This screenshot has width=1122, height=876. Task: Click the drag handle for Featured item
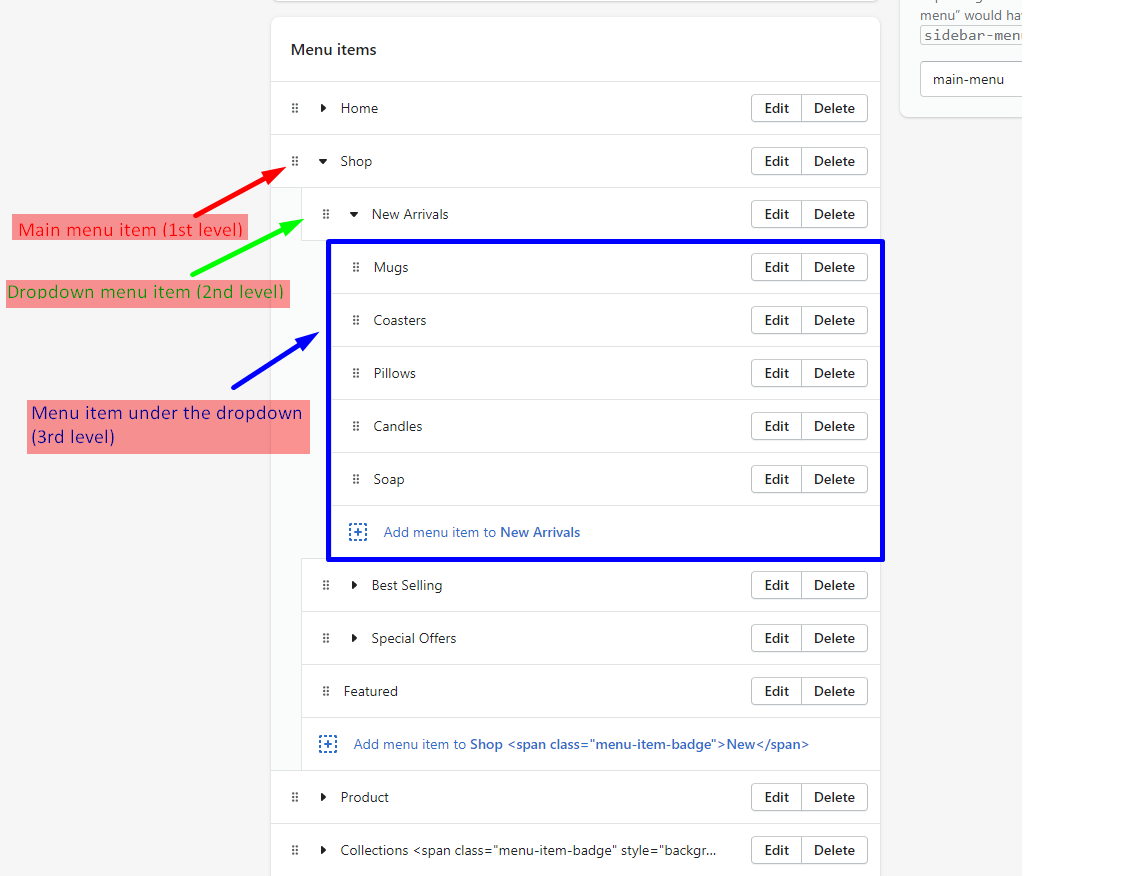326,691
